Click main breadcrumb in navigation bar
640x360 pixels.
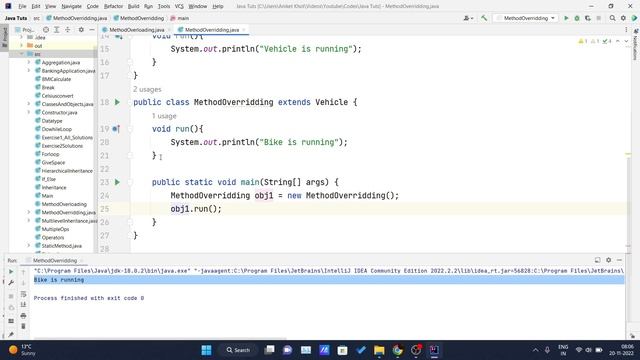(180, 18)
